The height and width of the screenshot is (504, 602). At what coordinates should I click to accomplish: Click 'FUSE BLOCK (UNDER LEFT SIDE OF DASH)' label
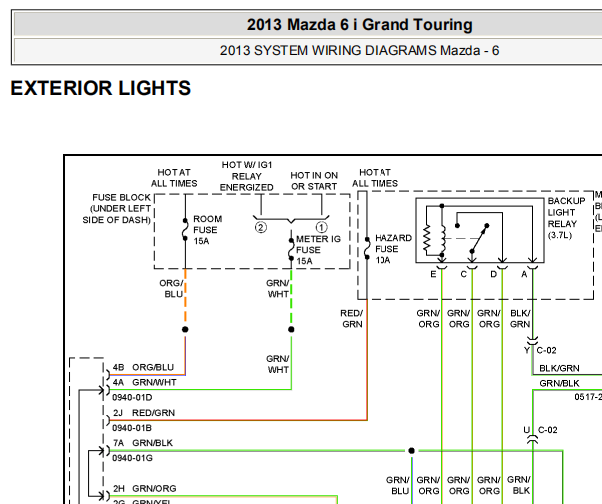pyautogui.click(x=117, y=208)
